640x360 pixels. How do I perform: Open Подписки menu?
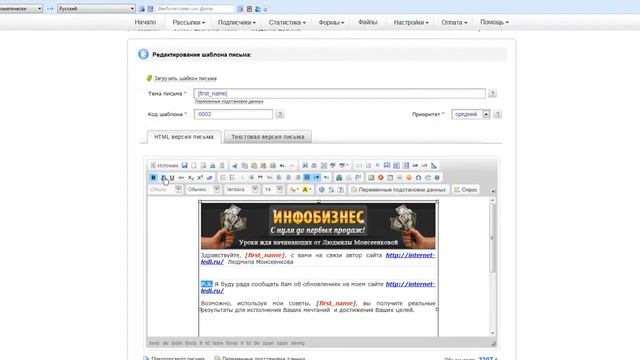click(237, 22)
